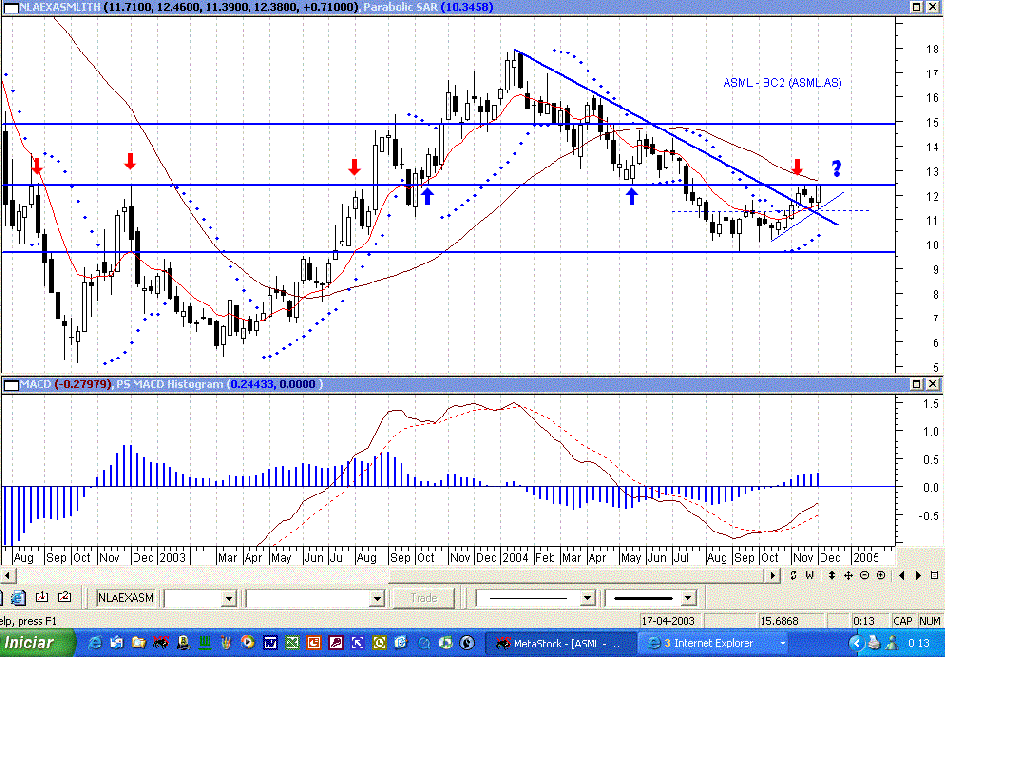Click the vertical rescale arrows icon
This screenshot has width=1024, height=768.
point(832,575)
